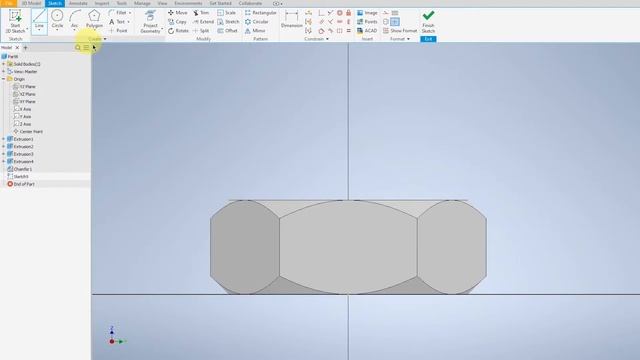Click the Center Point origin item

28,131
